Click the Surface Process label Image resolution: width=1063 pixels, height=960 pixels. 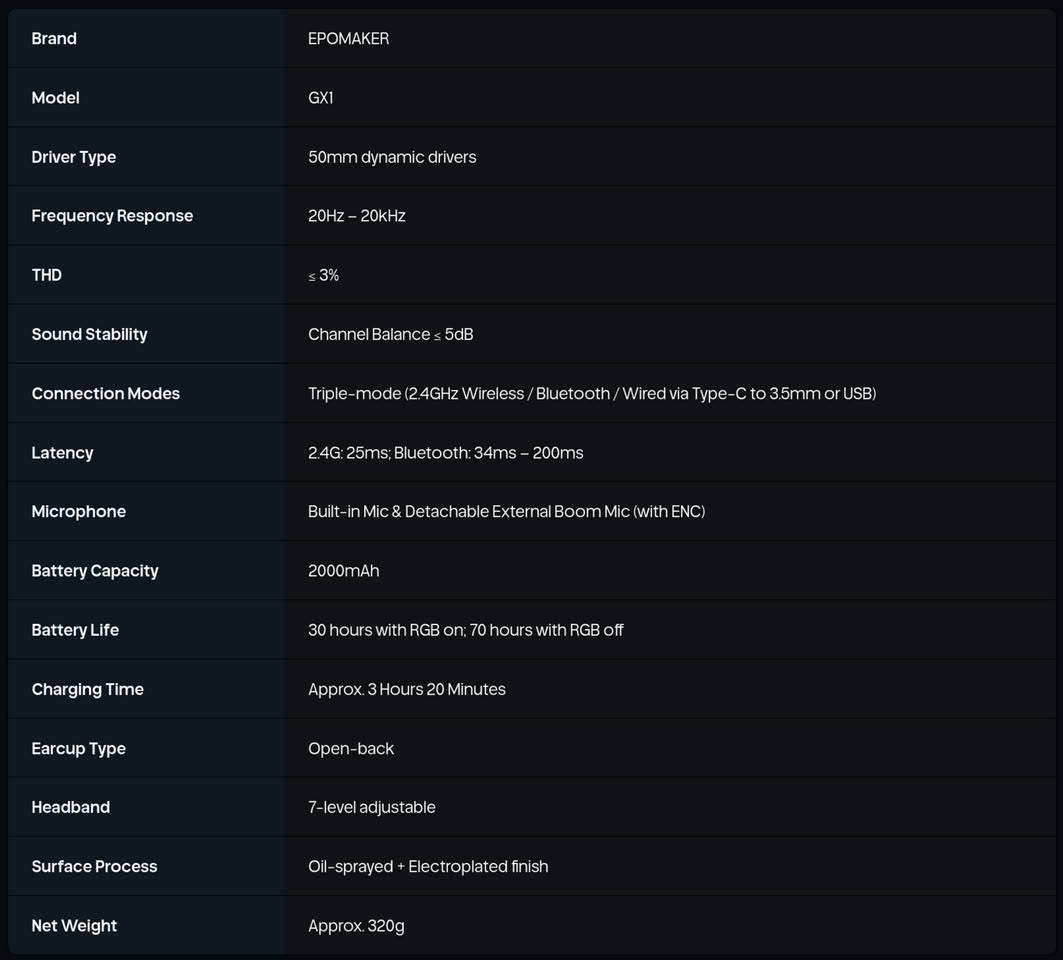[94, 866]
